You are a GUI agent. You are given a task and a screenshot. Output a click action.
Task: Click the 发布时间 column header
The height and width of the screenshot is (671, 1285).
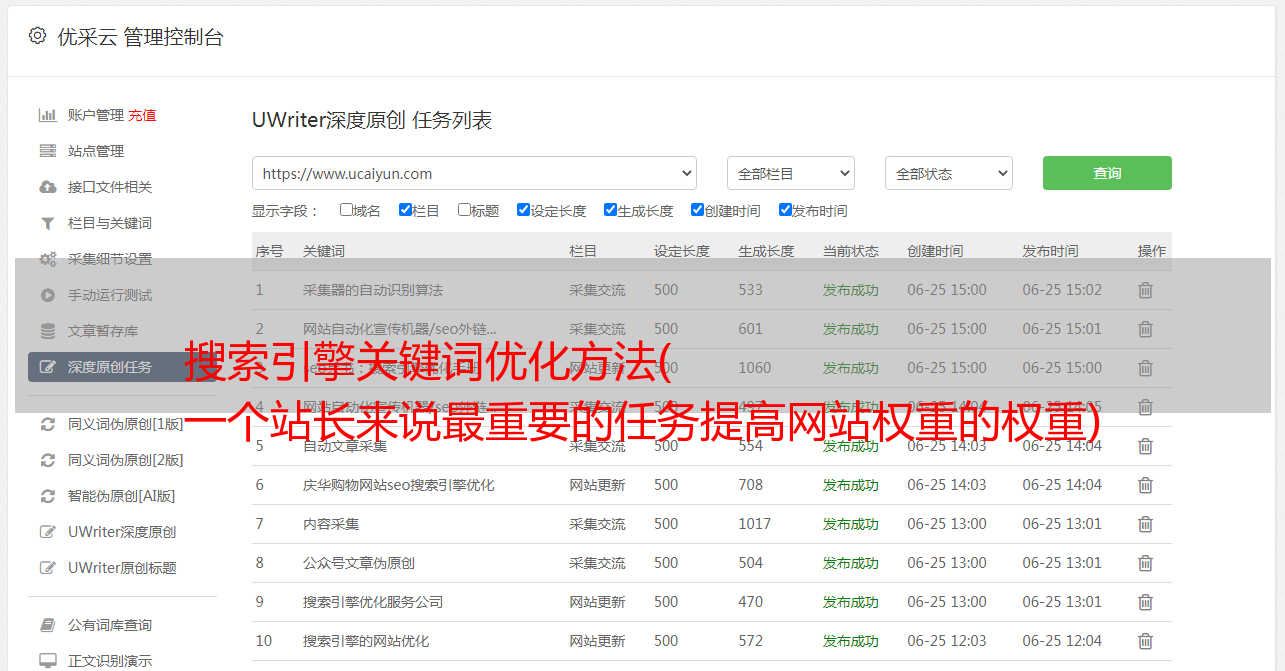pos(1050,251)
